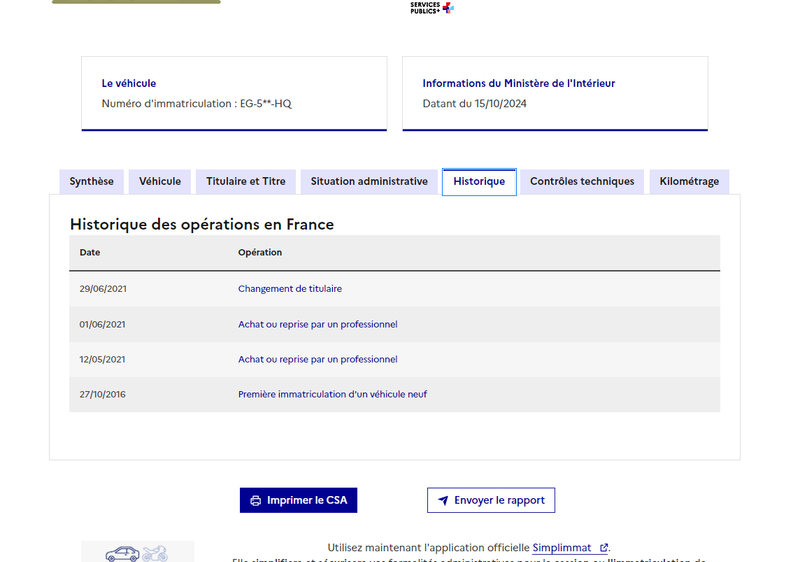
Task: Click the Services Publics+ logo
Action: [432, 7]
